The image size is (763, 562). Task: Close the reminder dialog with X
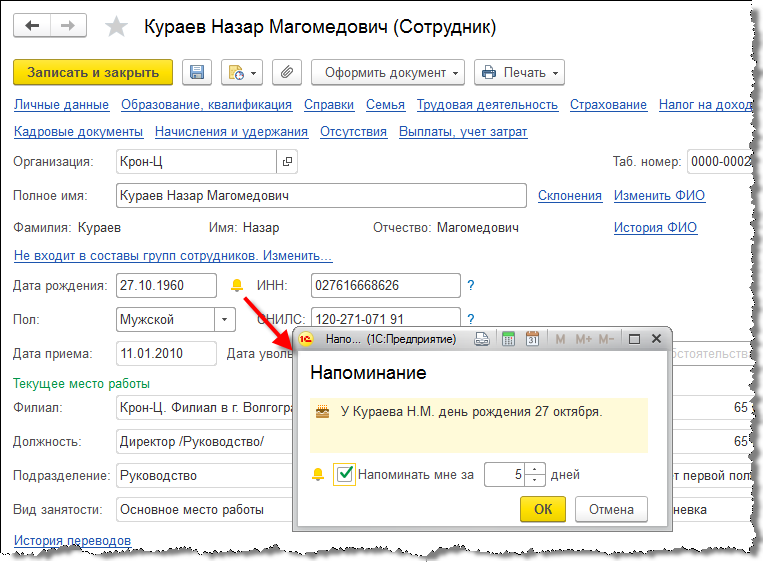tap(656, 339)
